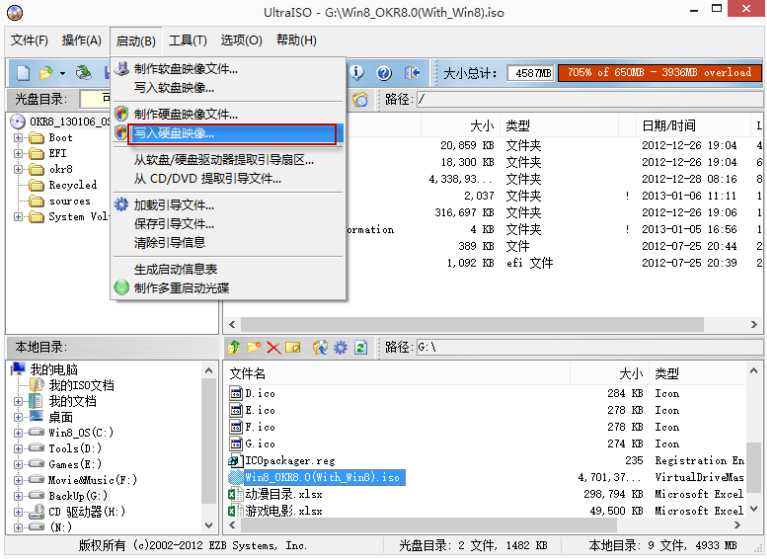Expand Games(E:) drive node
767x559 pixels.
tap(18, 464)
